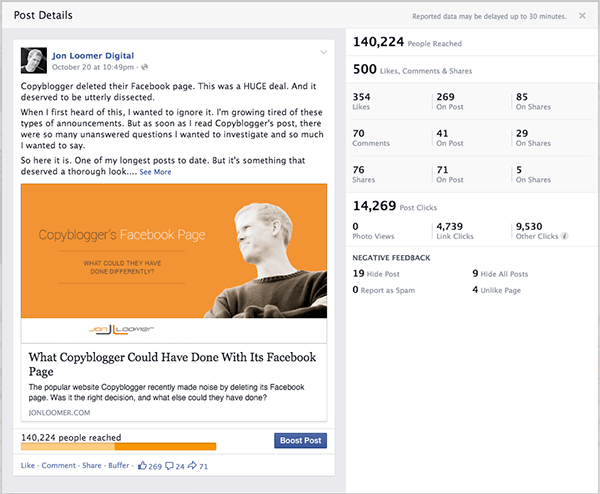Open the What Copyblogger Could Have Done headline
Image resolution: width=600 pixels, height=494 pixels.
click(172, 363)
